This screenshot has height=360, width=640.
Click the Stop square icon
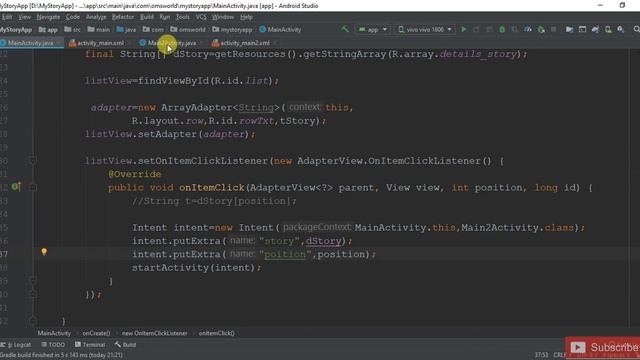point(553,29)
